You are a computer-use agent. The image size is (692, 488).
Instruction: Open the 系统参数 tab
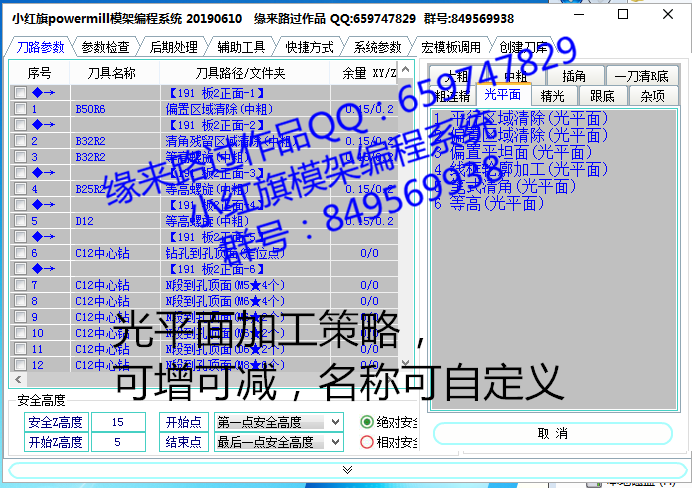[377, 47]
